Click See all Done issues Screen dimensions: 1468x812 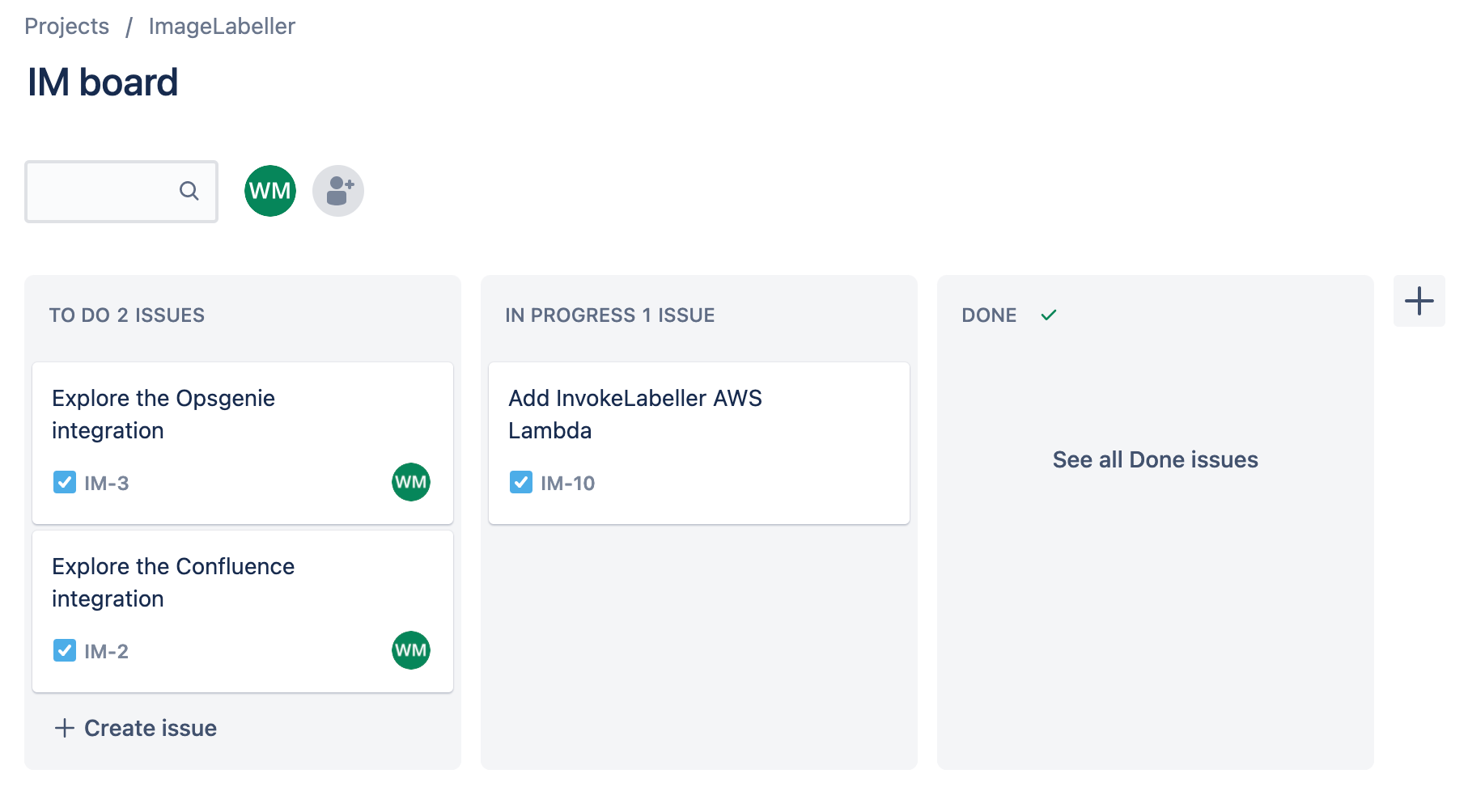click(x=1154, y=459)
